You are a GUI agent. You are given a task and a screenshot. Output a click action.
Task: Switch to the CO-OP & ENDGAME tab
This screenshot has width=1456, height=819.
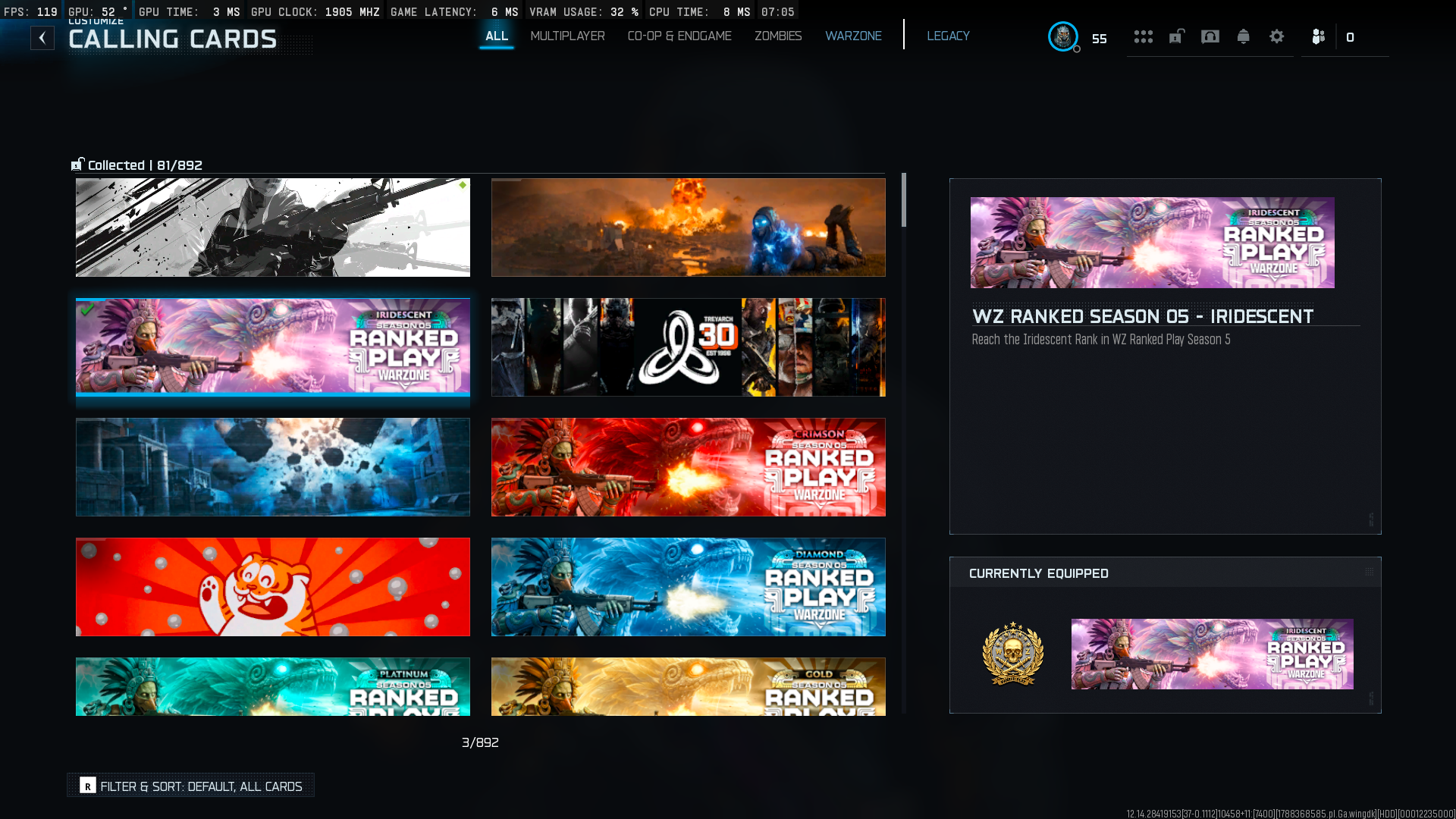coord(679,36)
